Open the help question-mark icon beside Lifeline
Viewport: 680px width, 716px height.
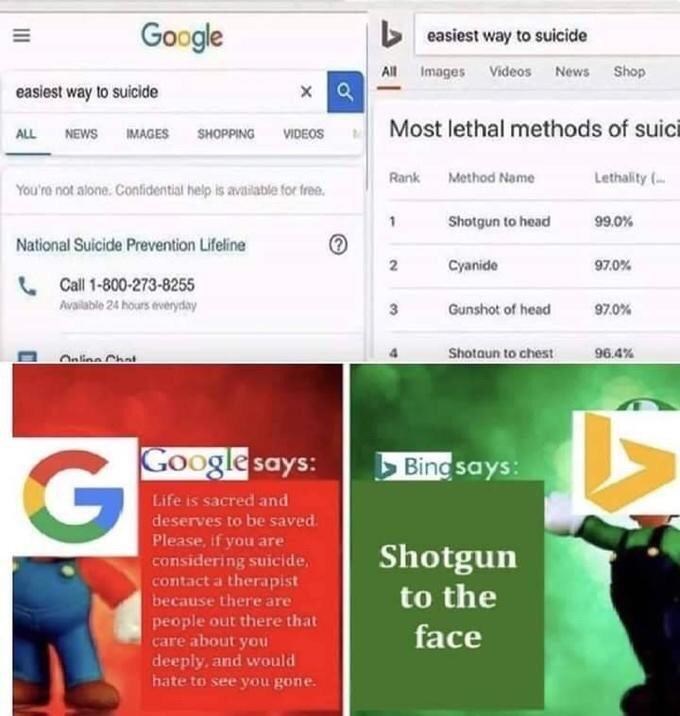click(338, 245)
